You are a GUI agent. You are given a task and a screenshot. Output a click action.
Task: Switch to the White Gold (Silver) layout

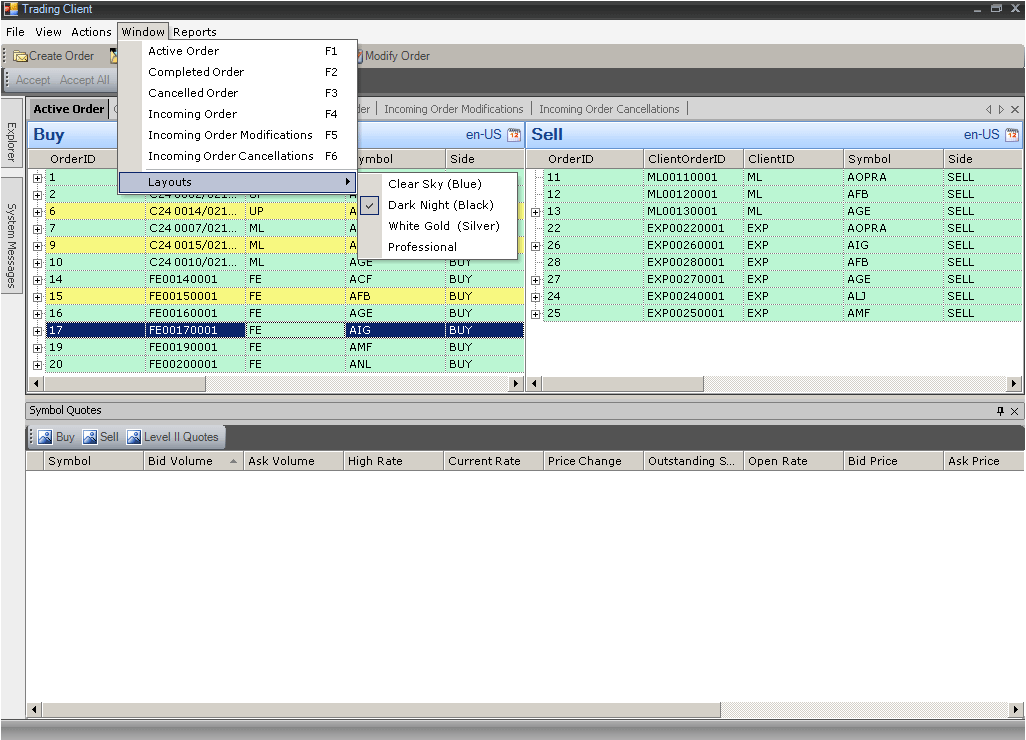click(443, 226)
